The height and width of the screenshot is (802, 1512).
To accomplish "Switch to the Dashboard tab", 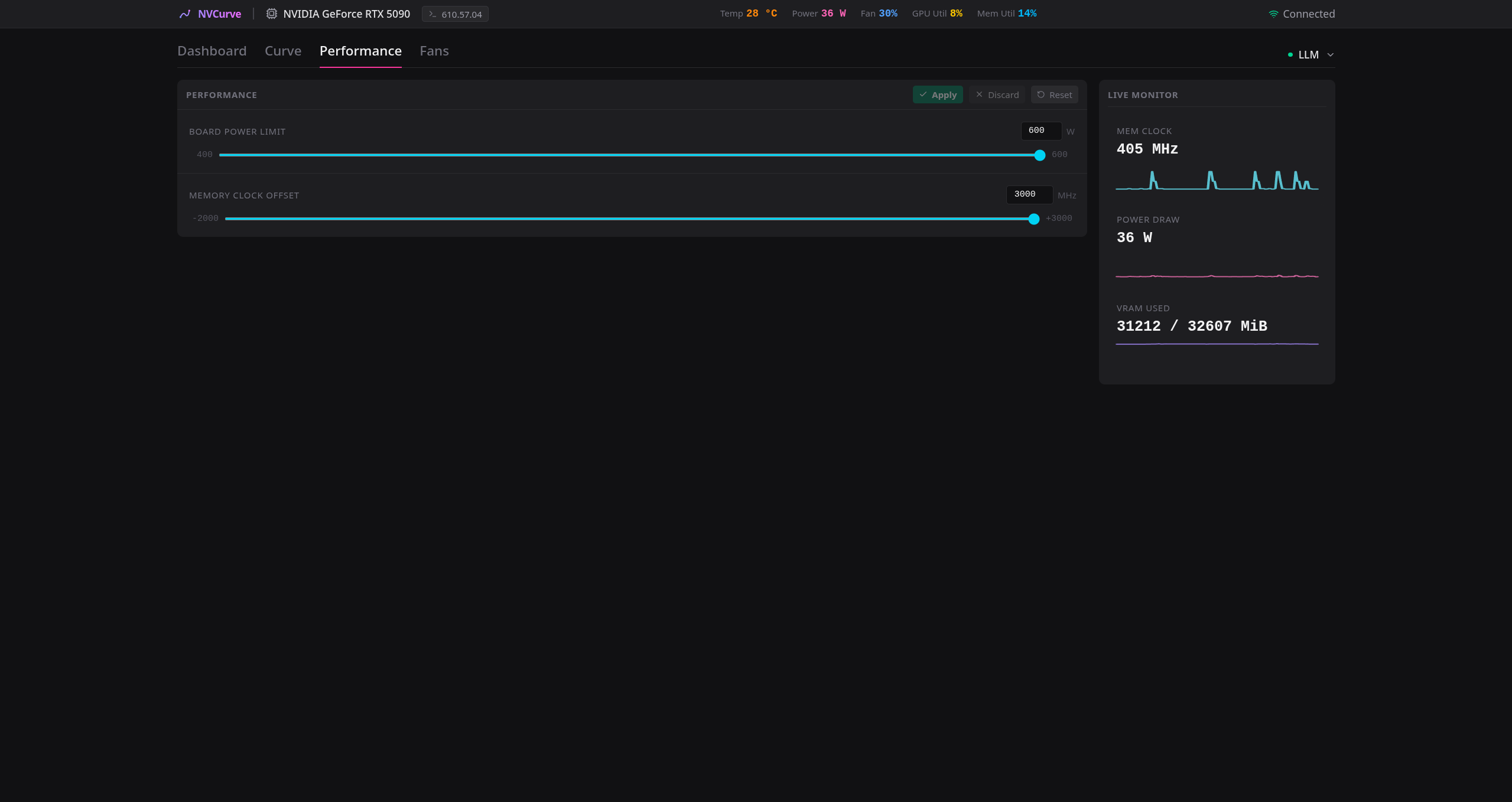I will 212,51.
